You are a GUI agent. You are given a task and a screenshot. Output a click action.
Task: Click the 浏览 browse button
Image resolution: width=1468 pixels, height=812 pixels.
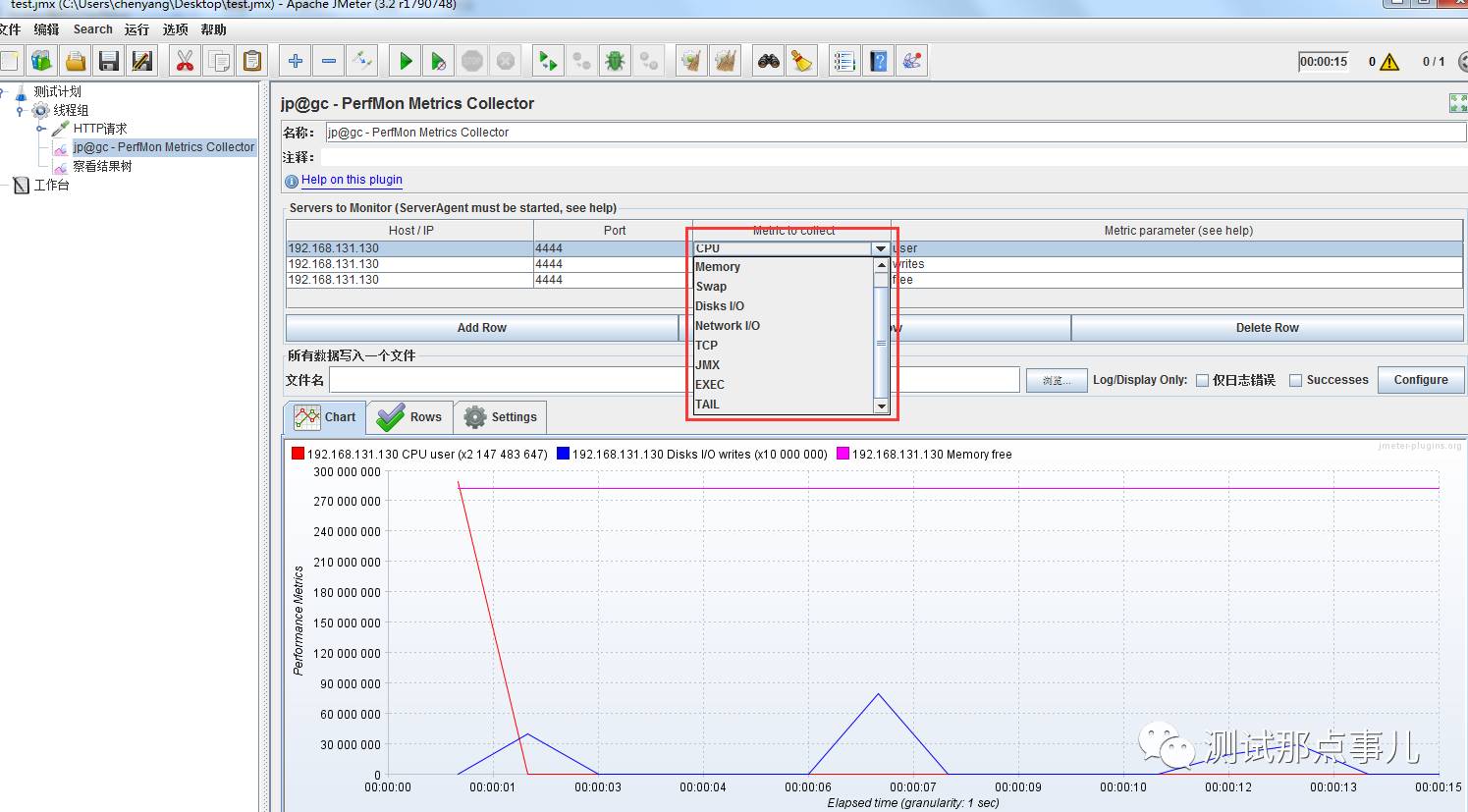(x=1057, y=380)
